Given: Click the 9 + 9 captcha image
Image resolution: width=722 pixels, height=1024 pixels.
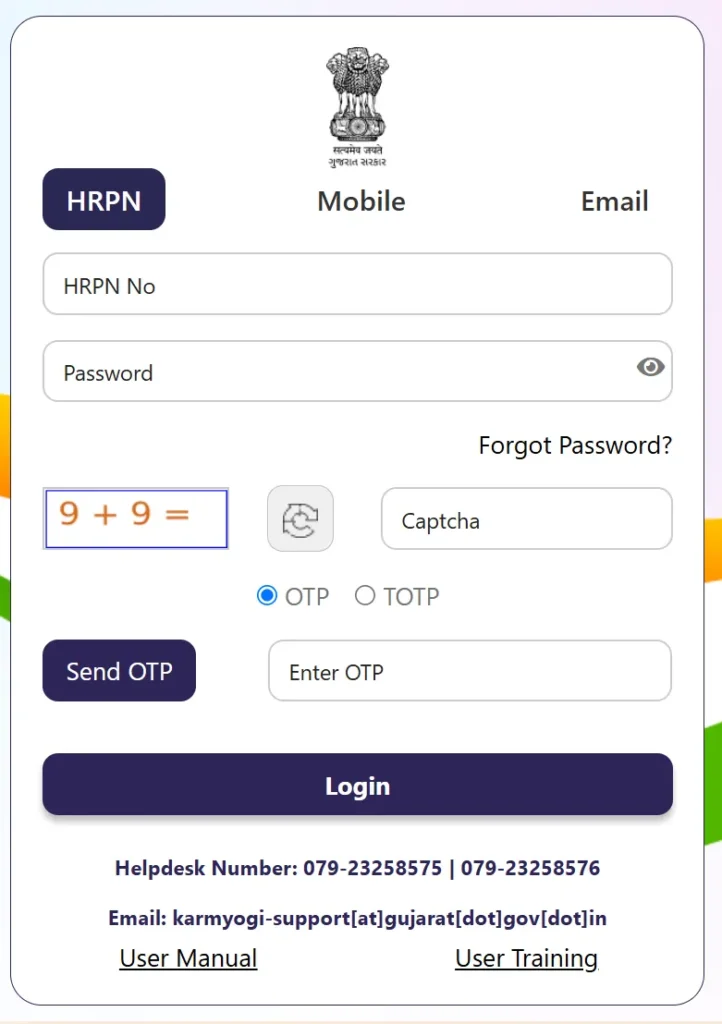Looking at the screenshot, I should (x=136, y=519).
